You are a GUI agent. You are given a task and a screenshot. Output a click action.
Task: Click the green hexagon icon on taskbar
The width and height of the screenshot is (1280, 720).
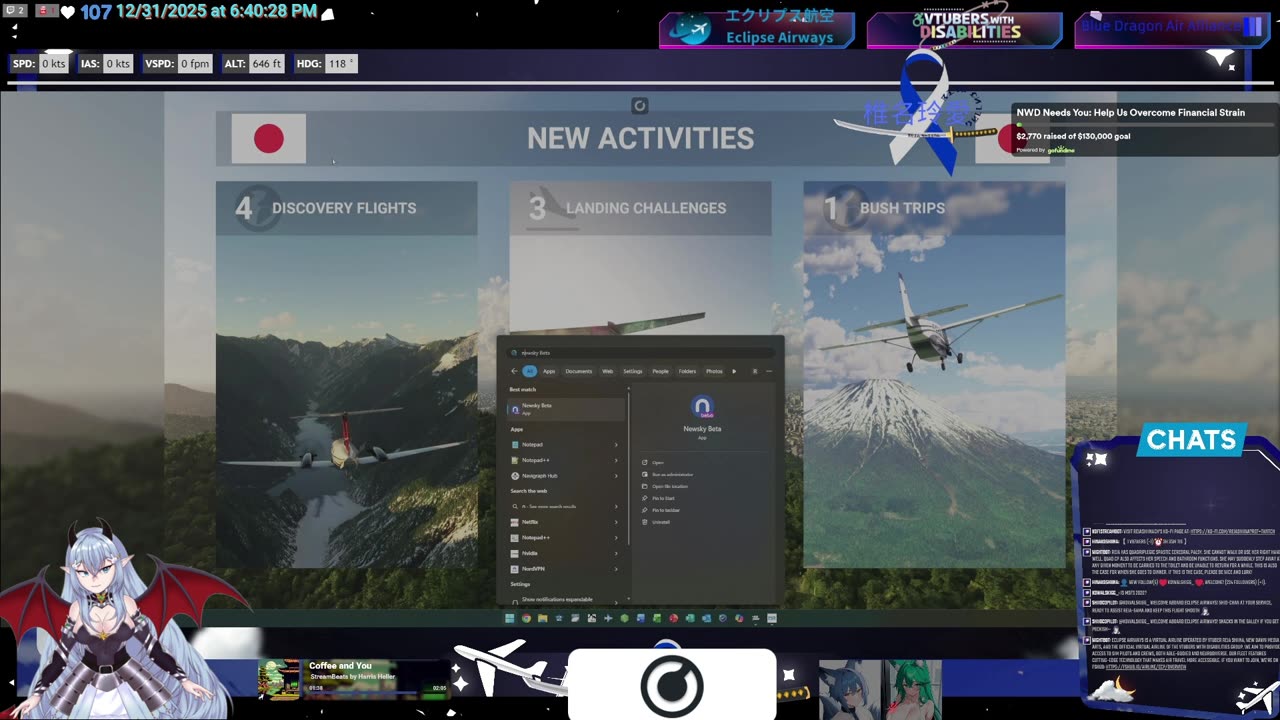point(624,618)
